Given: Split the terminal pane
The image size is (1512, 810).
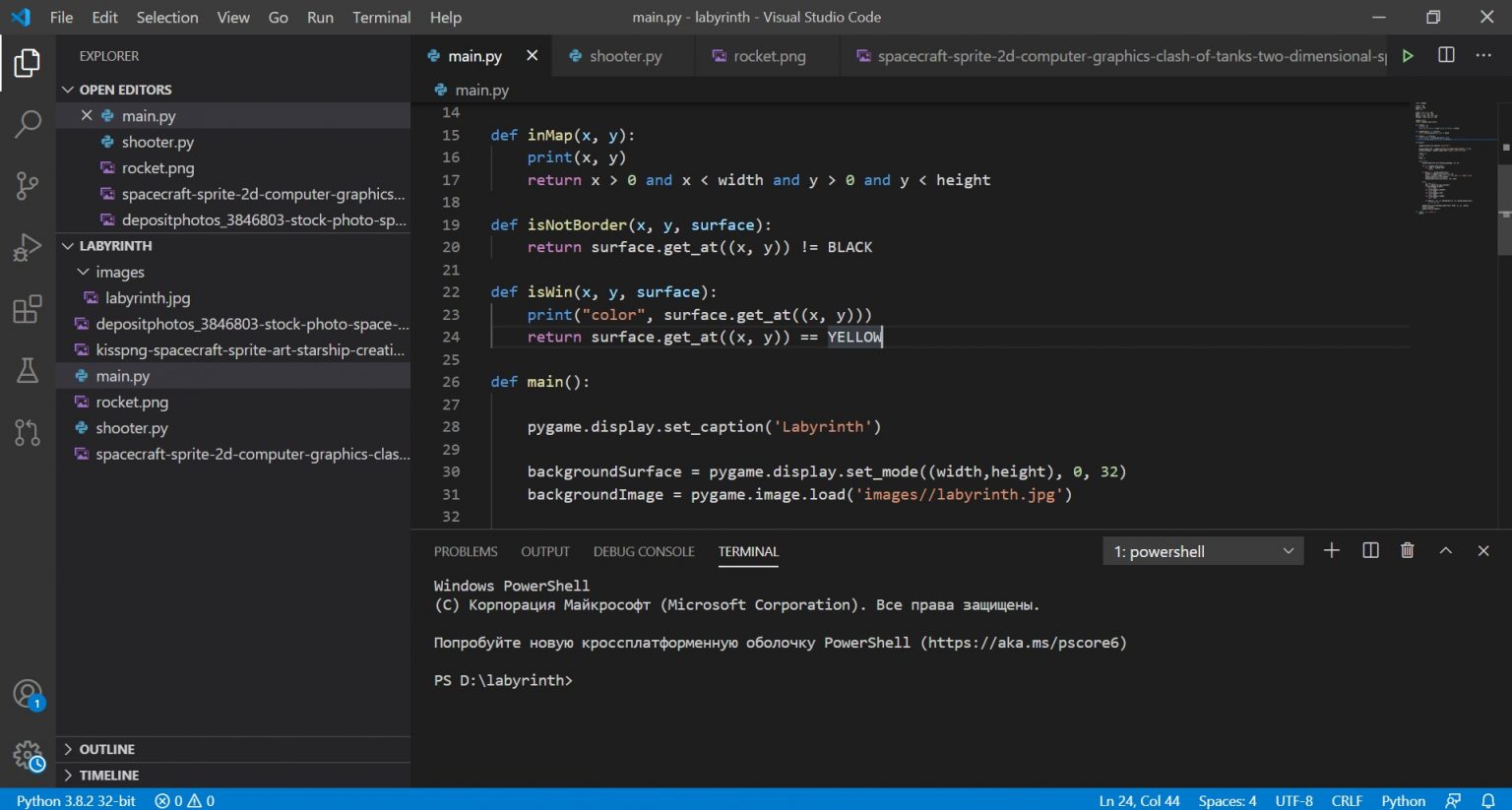Looking at the screenshot, I should tap(1370, 551).
